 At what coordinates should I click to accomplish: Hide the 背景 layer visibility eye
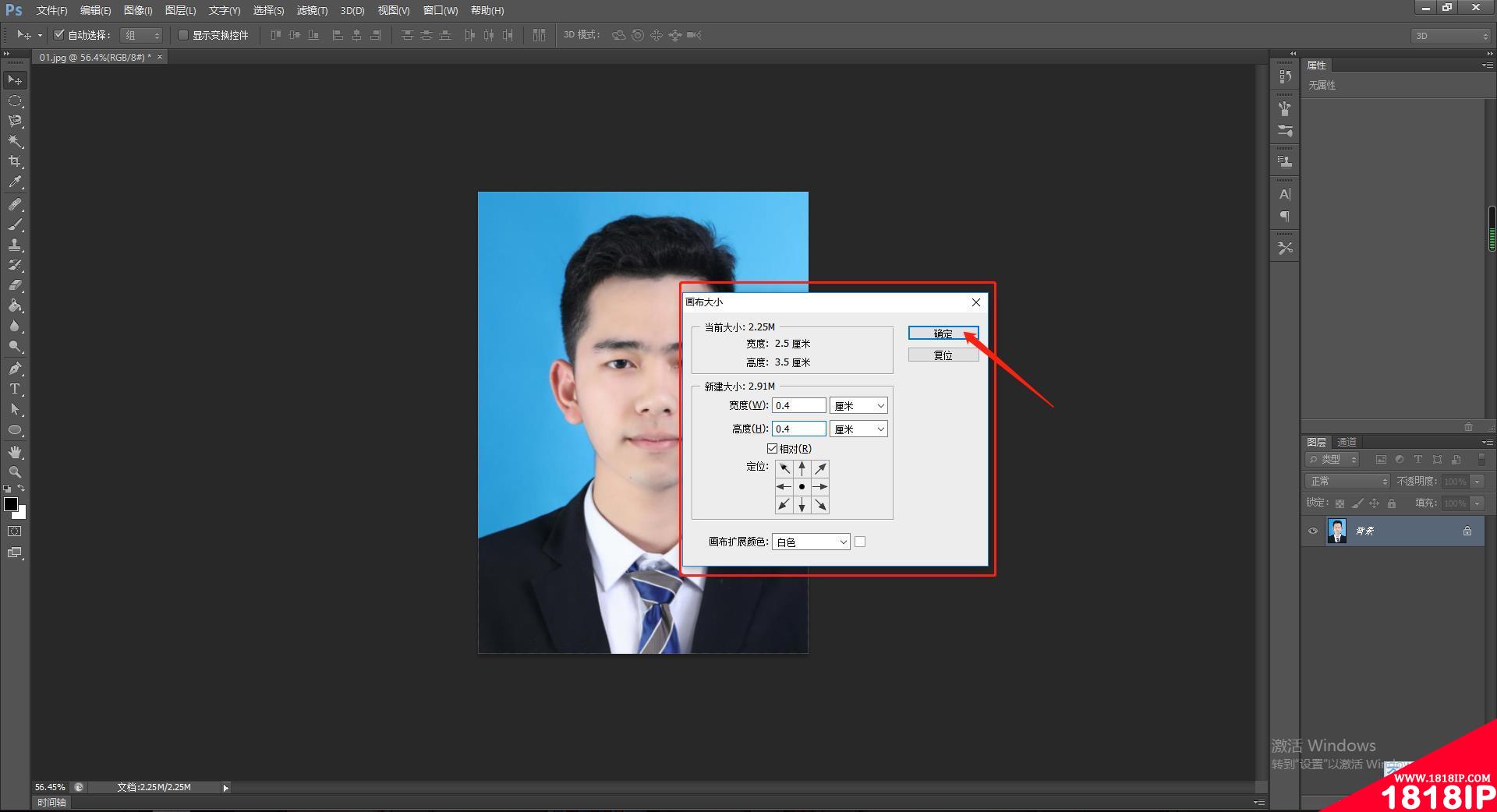1313,531
